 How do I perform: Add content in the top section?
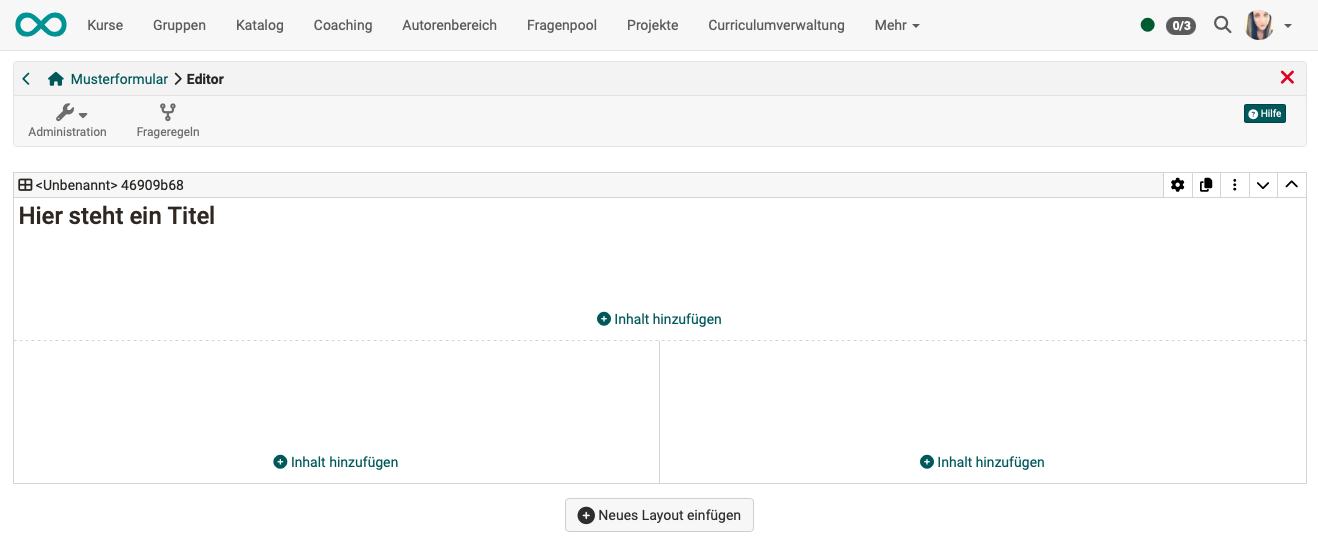[x=659, y=319]
